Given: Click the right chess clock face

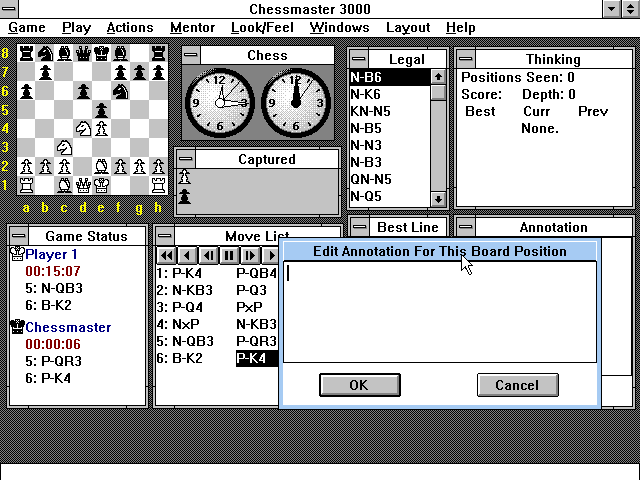Looking at the screenshot, I should coord(296,102).
